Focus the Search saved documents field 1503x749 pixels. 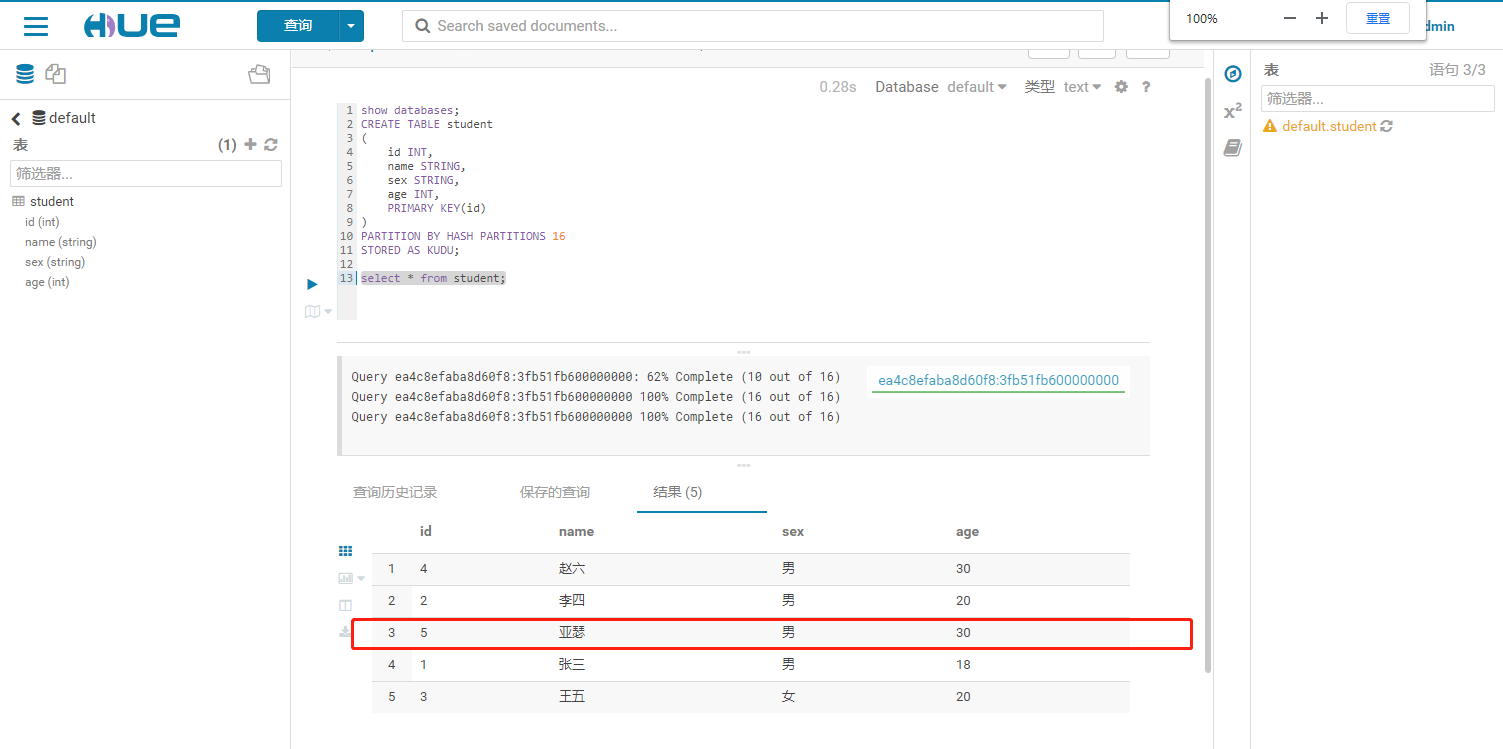click(752, 26)
